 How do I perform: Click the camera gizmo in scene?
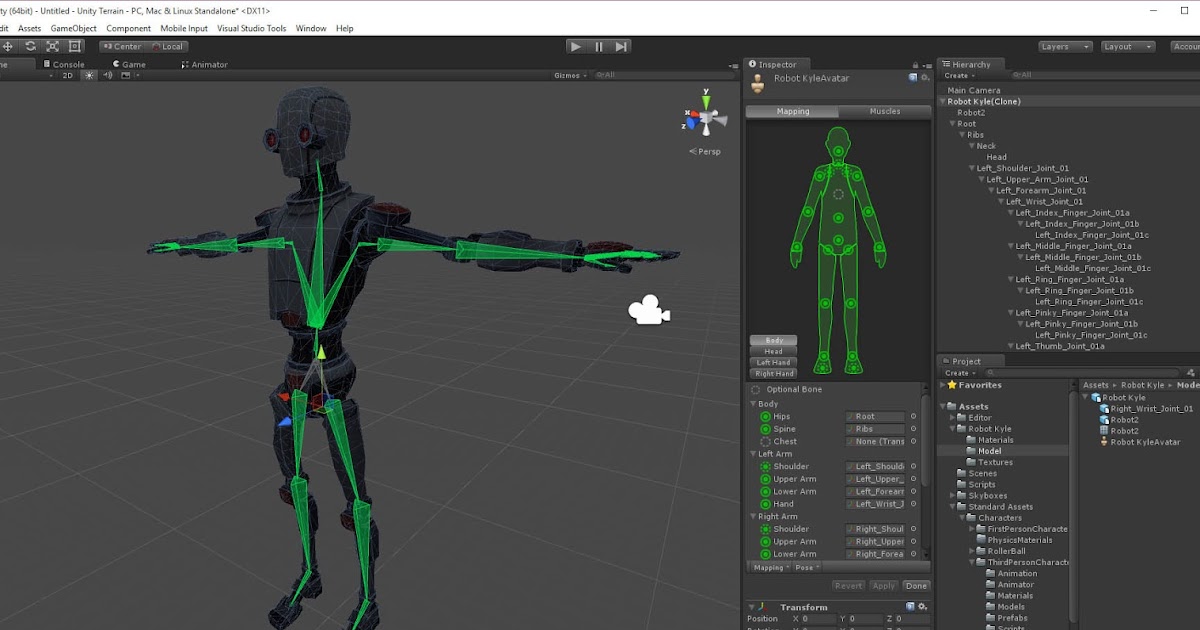click(648, 311)
